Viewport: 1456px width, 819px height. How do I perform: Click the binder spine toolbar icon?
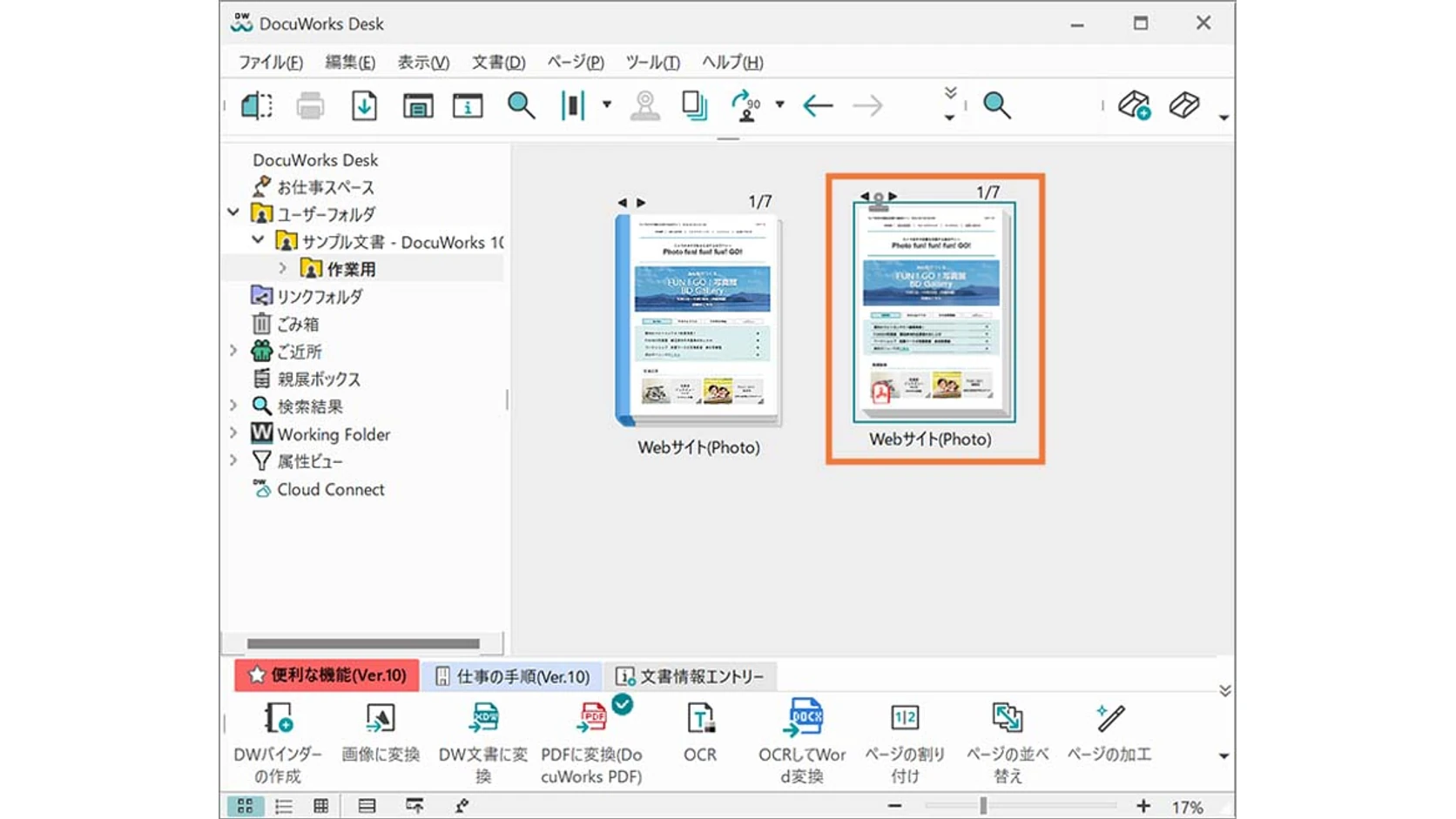(573, 105)
